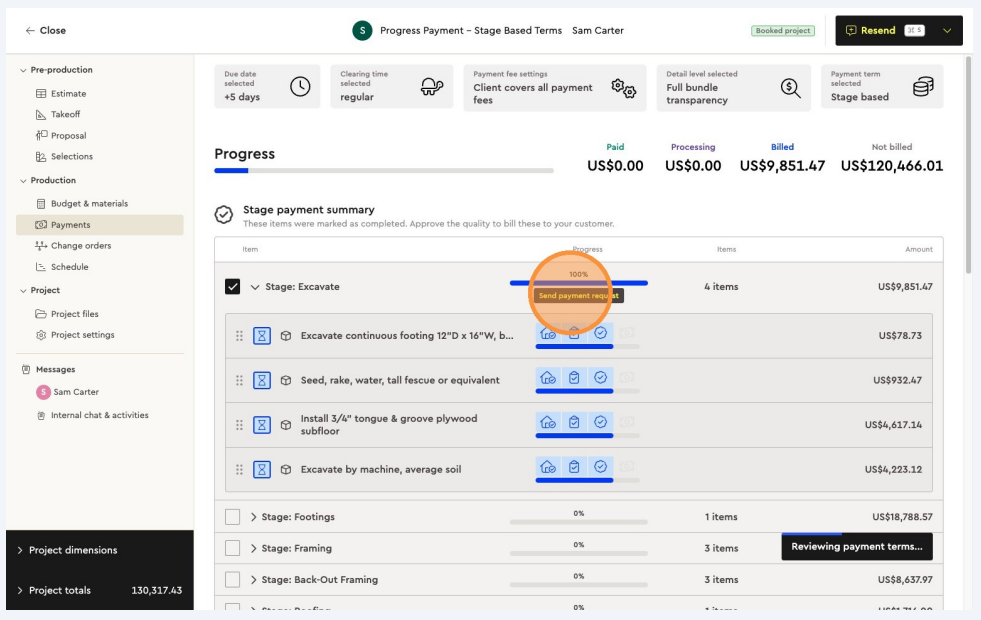Uncheck the Stage: Excavate checkbox
Image resolution: width=981 pixels, height=620 pixels.
click(x=233, y=287)
